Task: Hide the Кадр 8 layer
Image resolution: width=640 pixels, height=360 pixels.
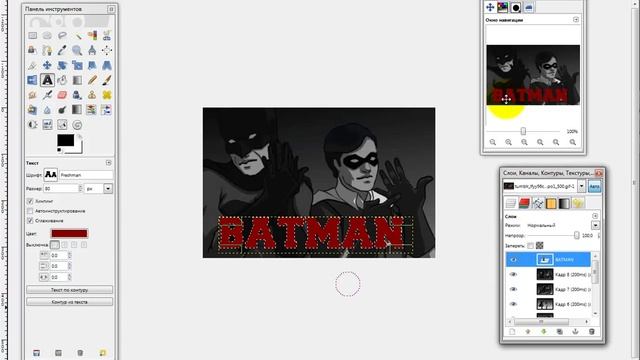Action: (x=513, y=274)
